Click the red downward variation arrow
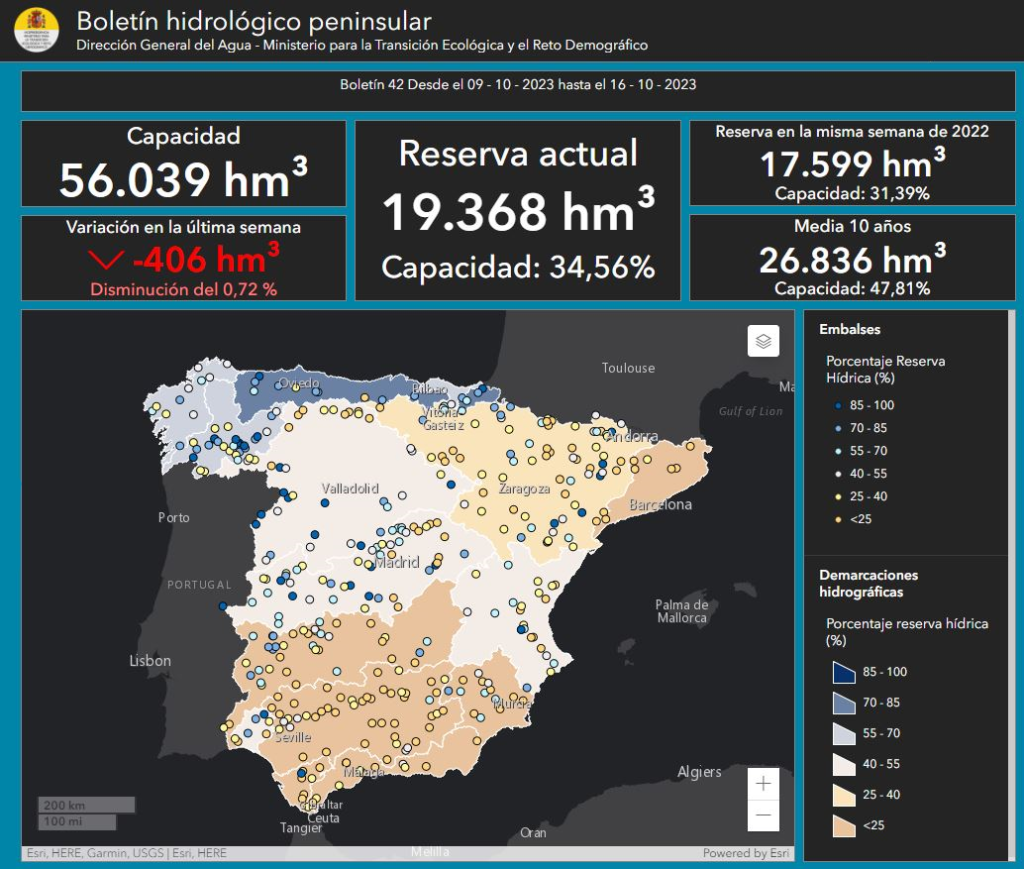 pos(105,261)
